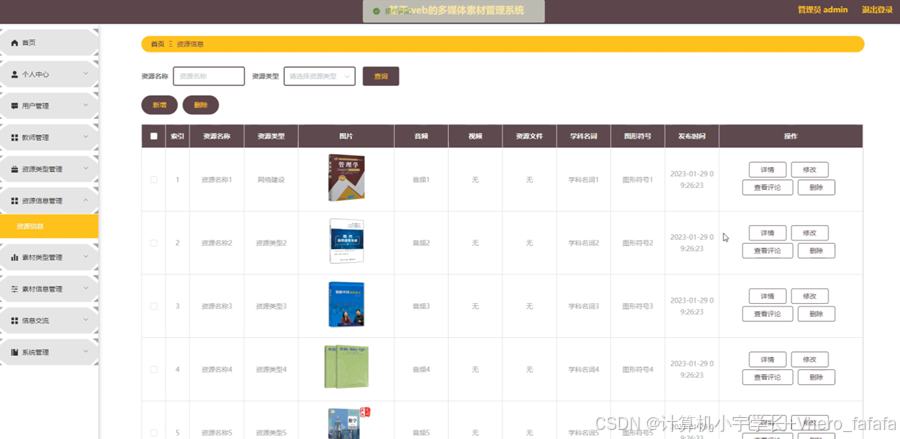Click the 发布时间 column header
The width and height of the screenshot is (900, 439).
tap(692, 137)
